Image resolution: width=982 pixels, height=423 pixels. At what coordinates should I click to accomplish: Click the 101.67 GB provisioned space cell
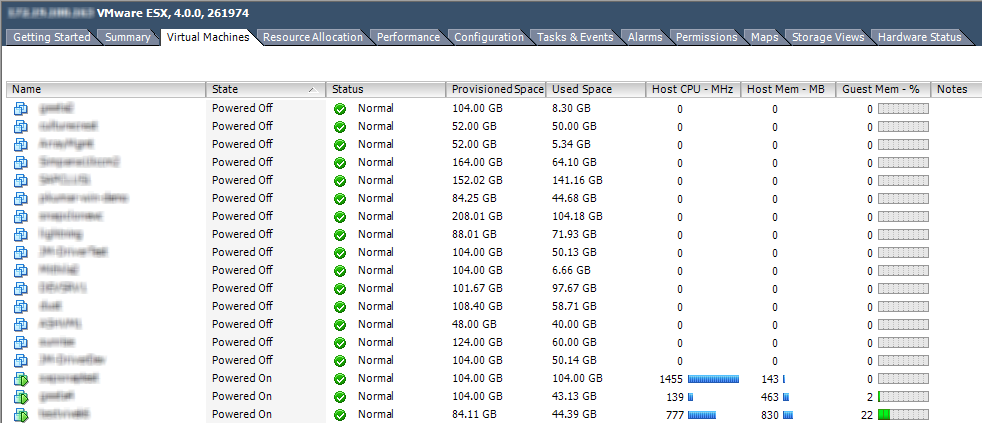pos(477,288)
